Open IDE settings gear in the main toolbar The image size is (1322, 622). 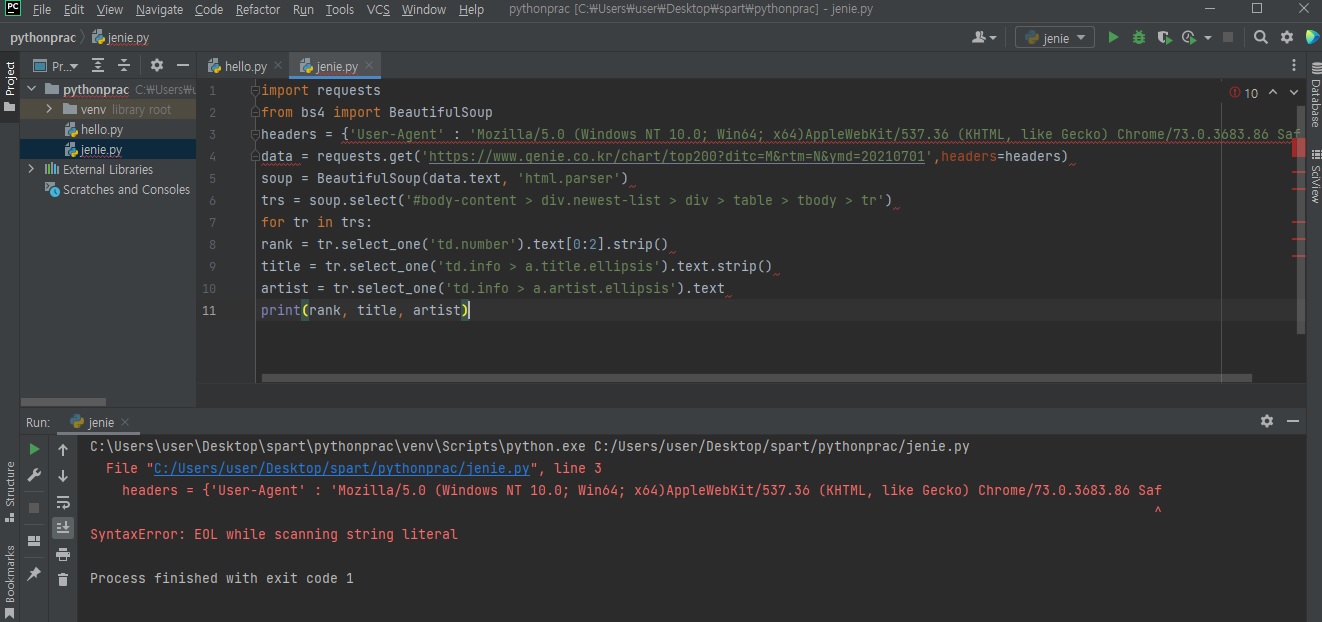(x=1287, y=37)
